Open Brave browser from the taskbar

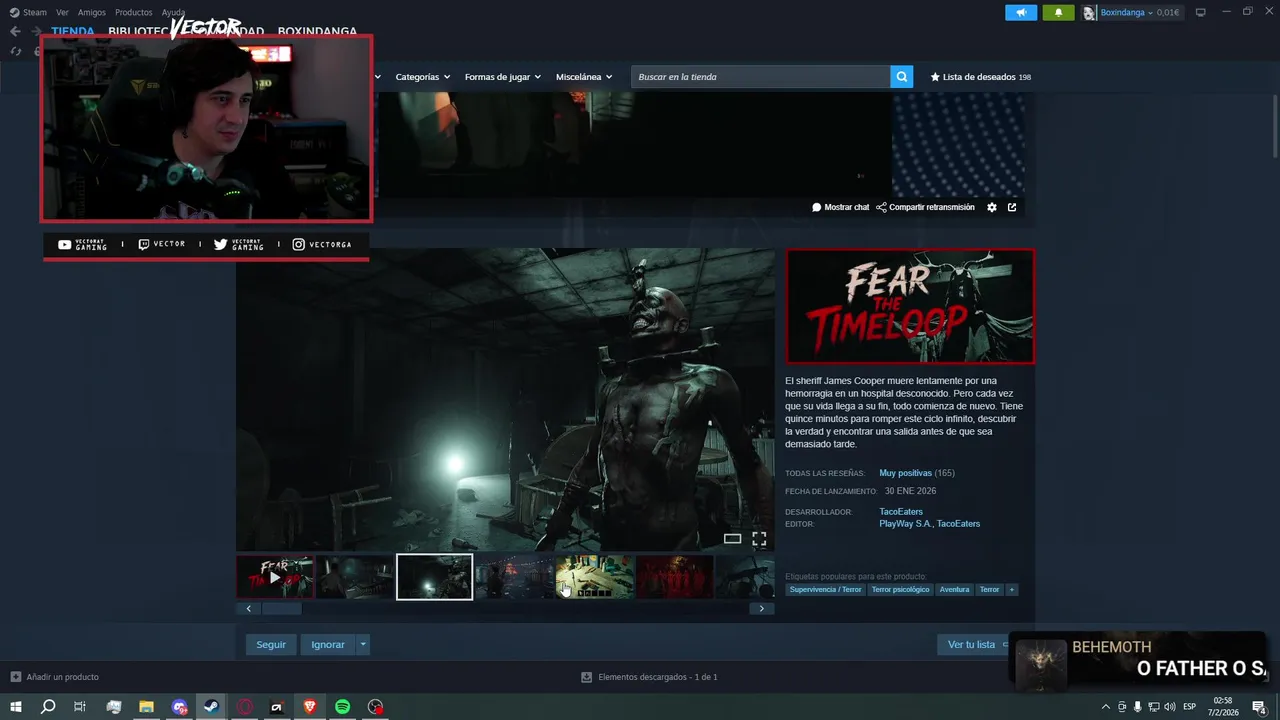coord(309,707)
